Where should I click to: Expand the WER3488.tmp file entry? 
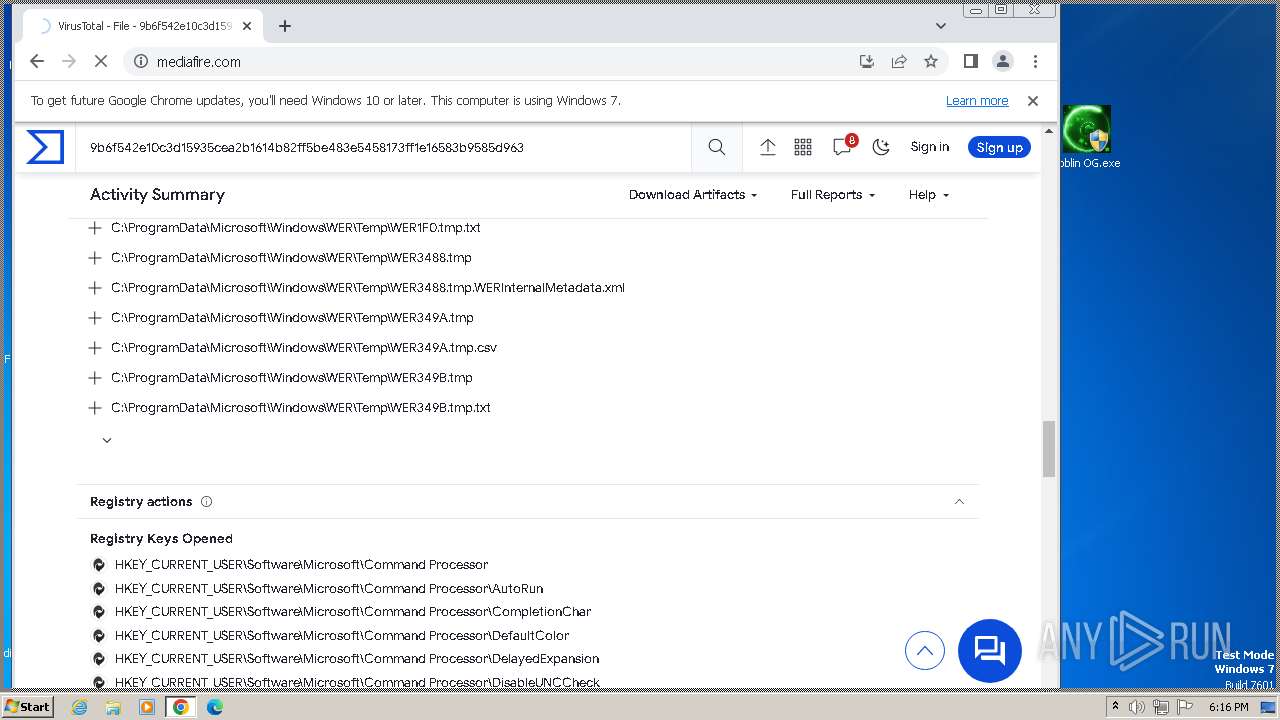[x=95, y=258]
